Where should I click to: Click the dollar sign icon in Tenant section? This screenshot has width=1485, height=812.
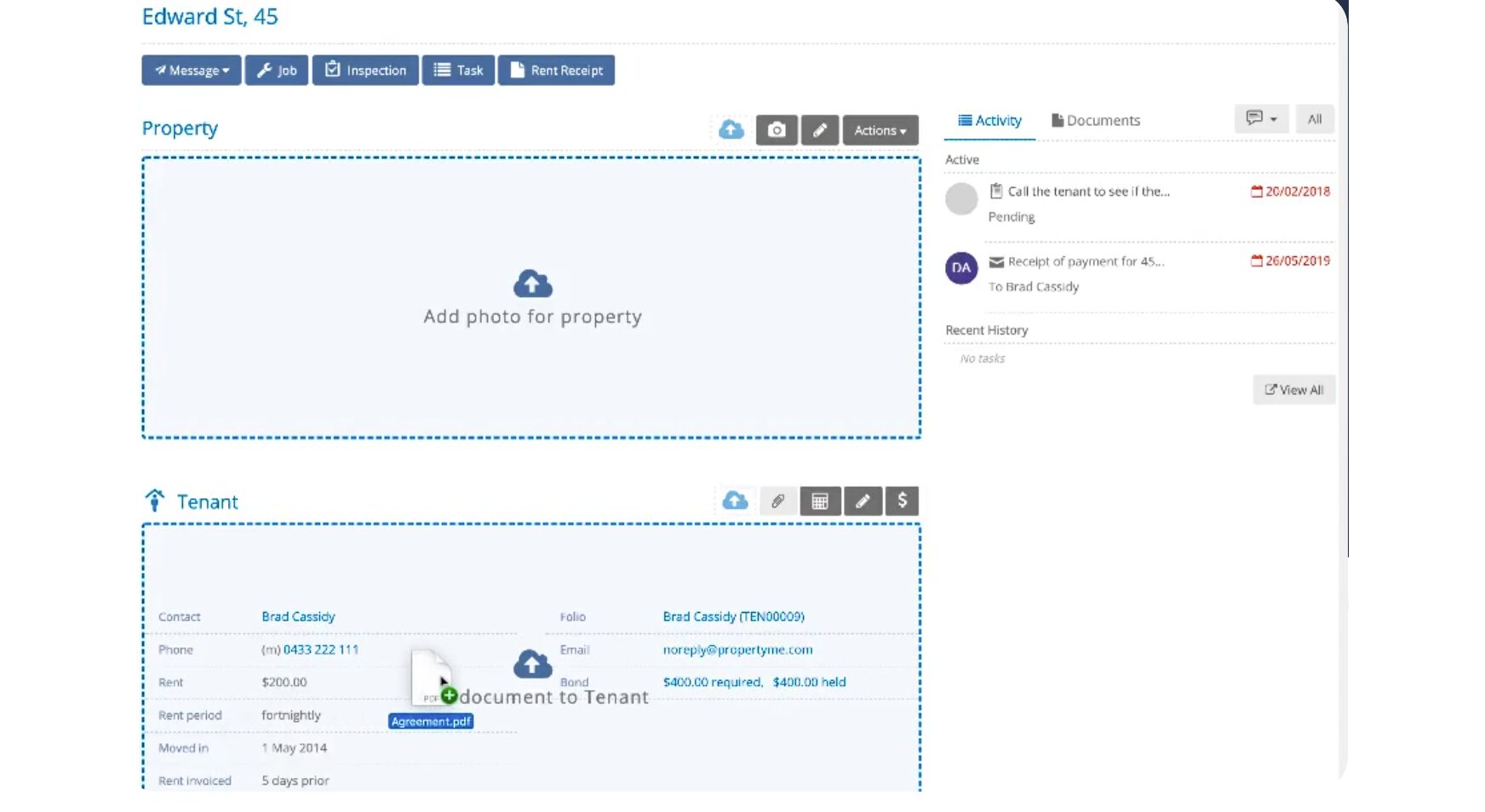pyautogui.click(x=903, y=501)
